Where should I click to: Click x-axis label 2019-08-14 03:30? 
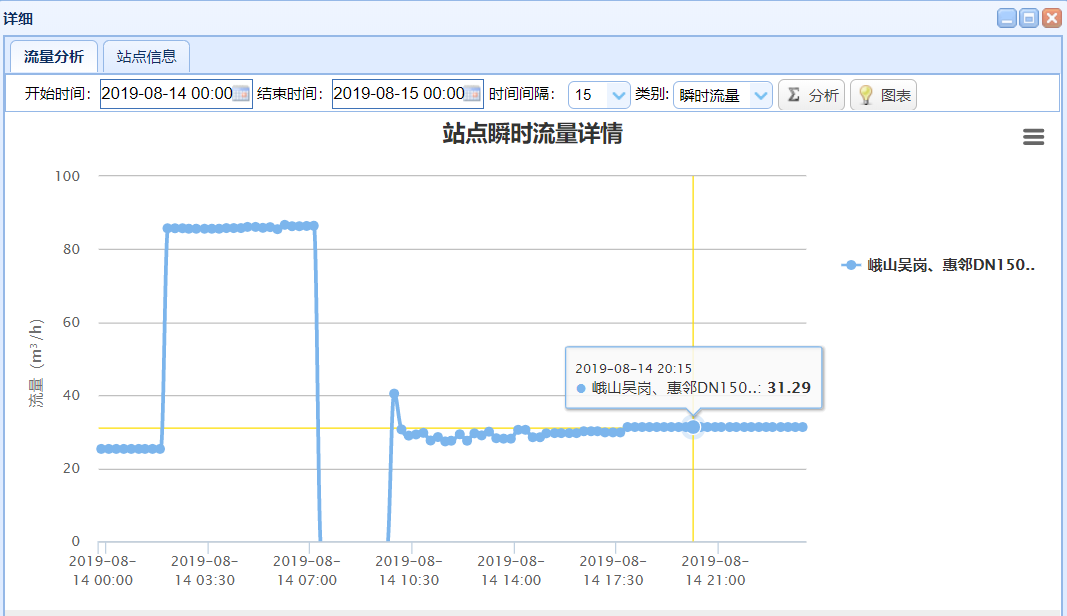coord(205,570)
